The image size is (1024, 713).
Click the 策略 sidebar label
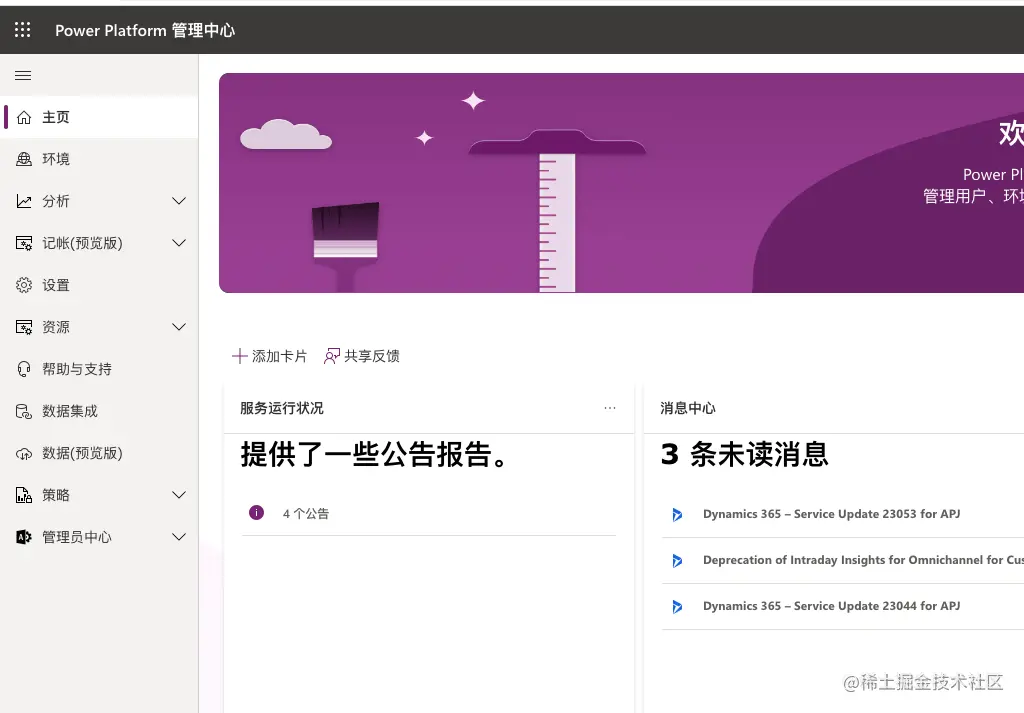[x=56, y=495]
